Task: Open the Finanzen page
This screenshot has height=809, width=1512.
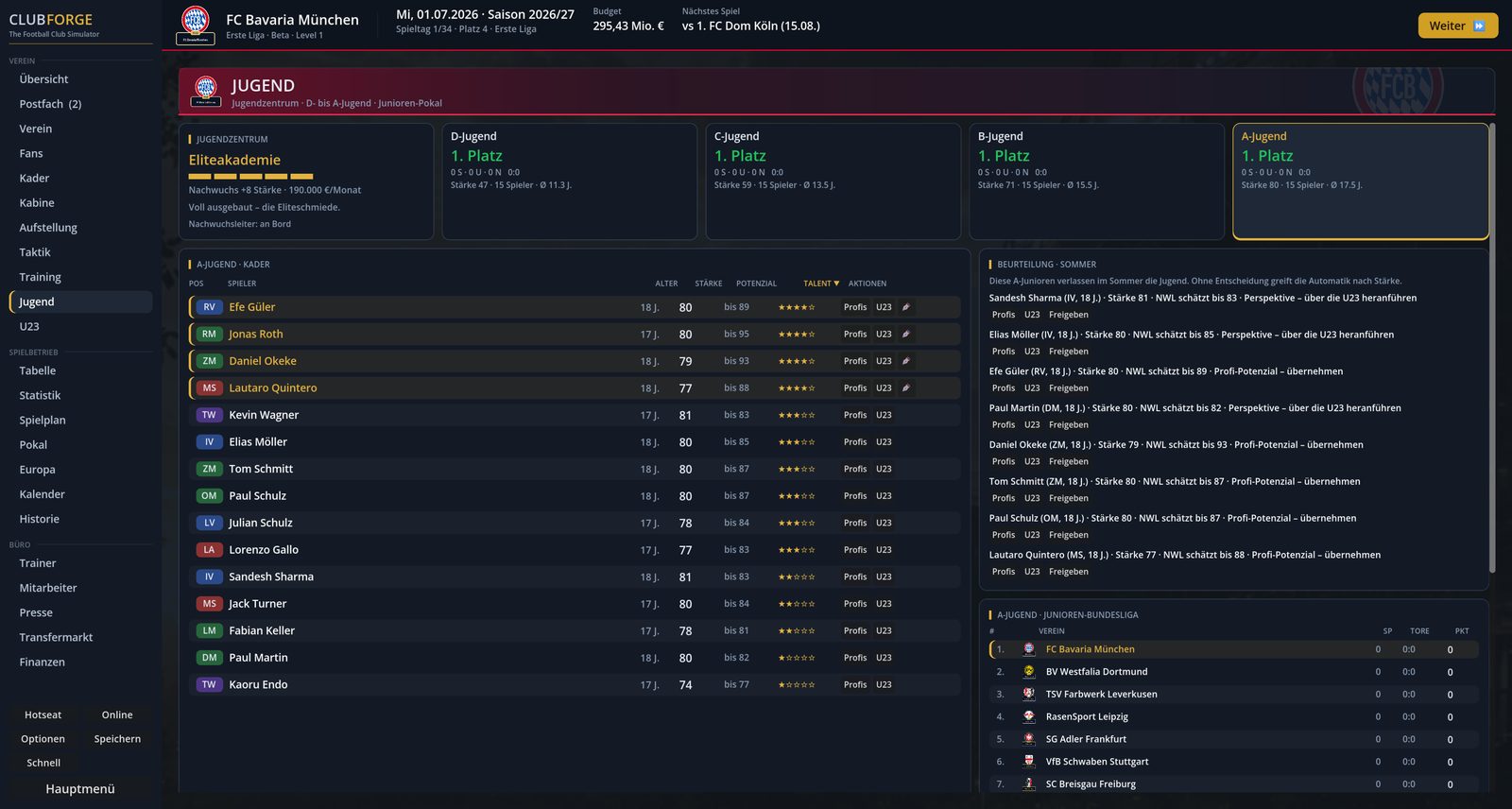Action: coord(81,662)
